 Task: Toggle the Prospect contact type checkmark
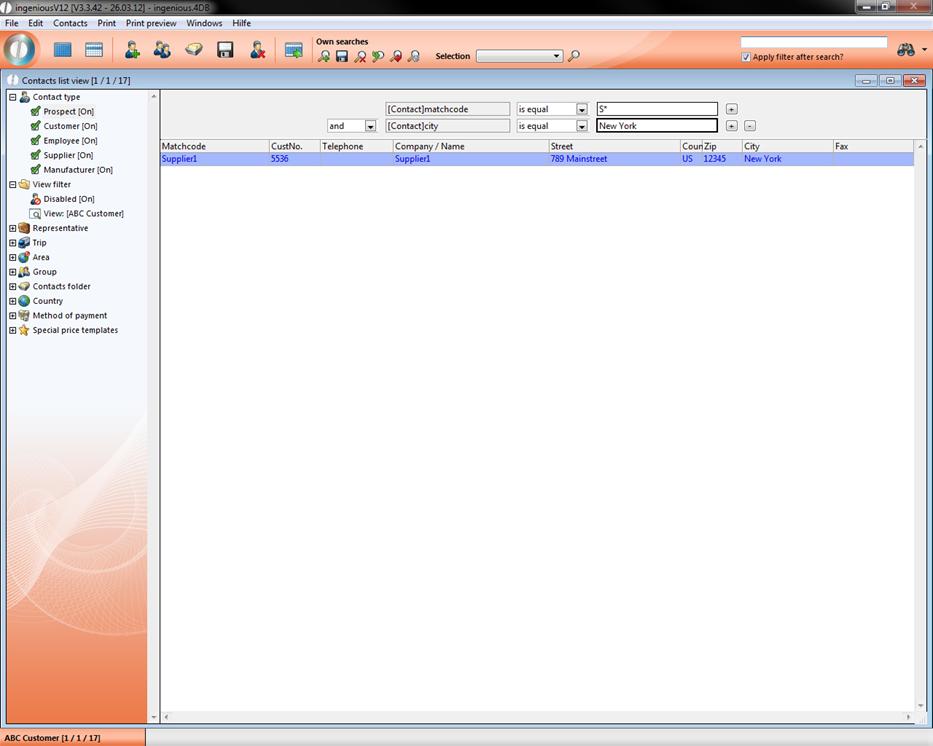36,112
